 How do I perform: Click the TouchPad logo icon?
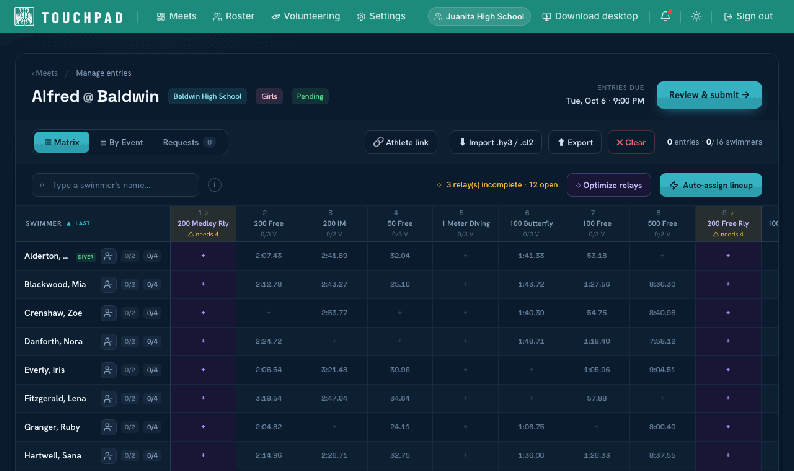24,17
